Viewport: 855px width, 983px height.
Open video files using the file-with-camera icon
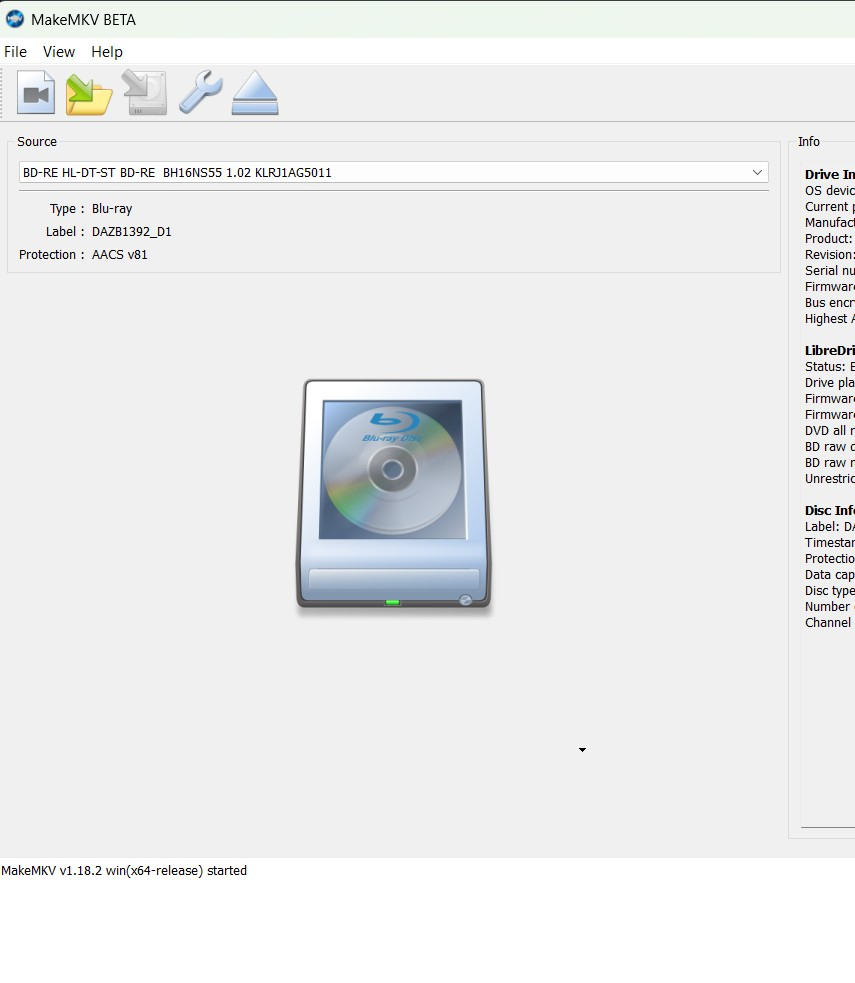coord(35,92)
